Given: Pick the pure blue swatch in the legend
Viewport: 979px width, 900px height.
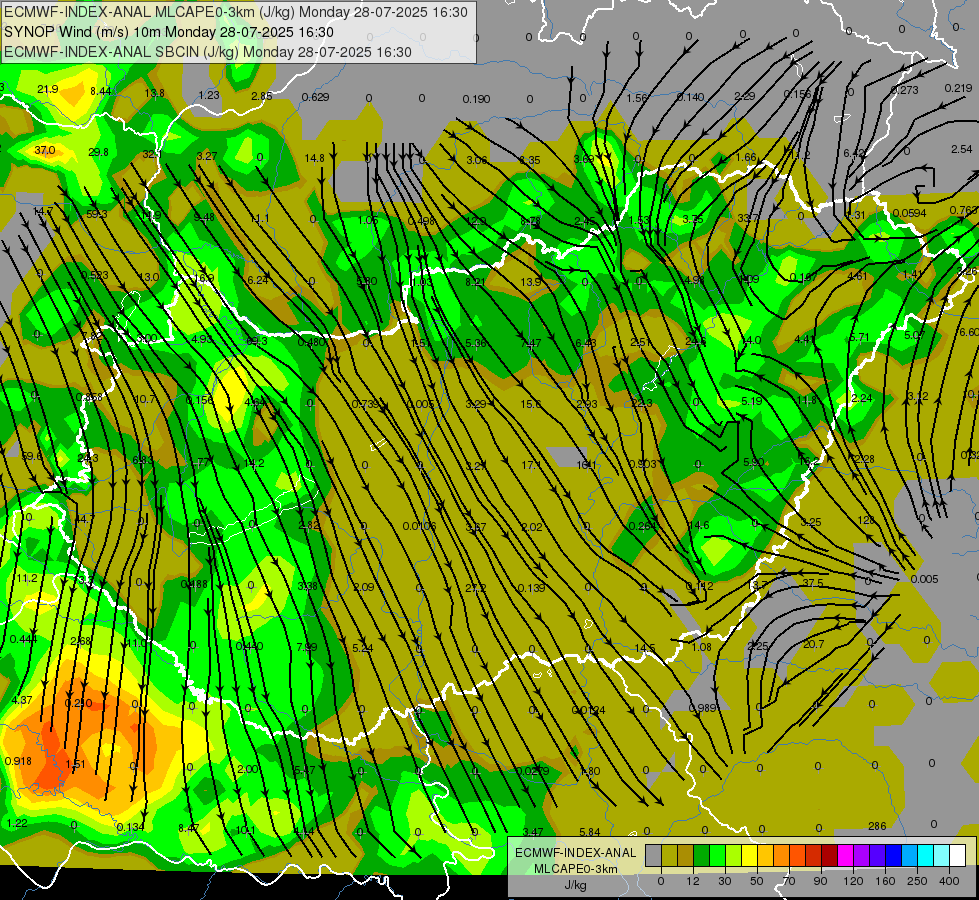Looking at the screenshot, I should [893, 855].
